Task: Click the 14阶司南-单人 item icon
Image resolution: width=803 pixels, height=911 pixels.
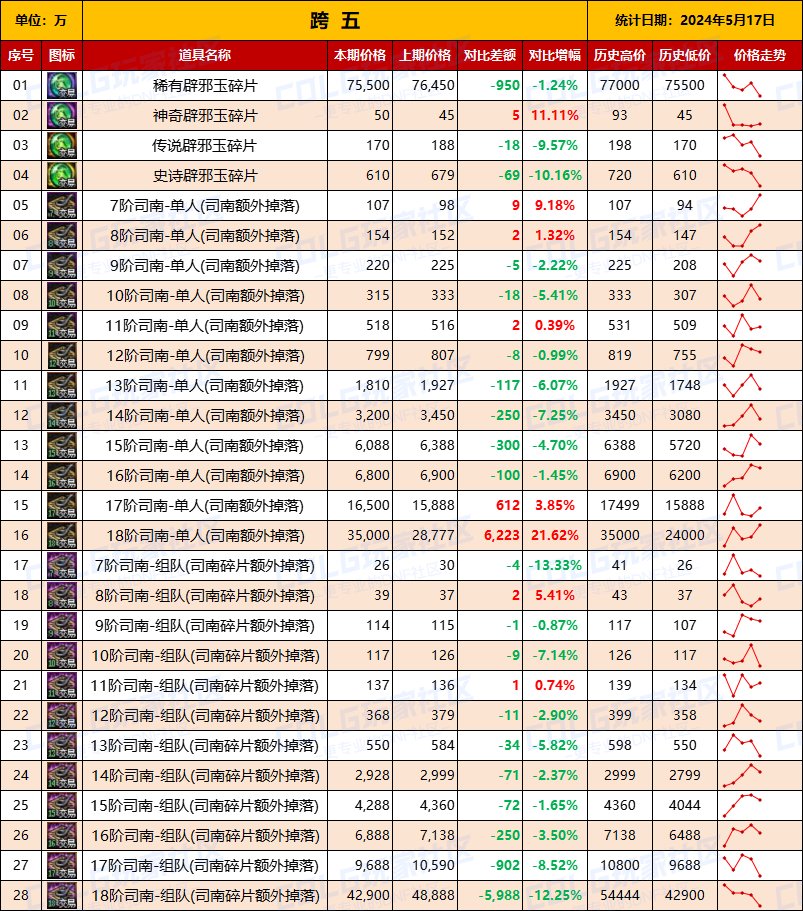Action: [x=62, y=415]
